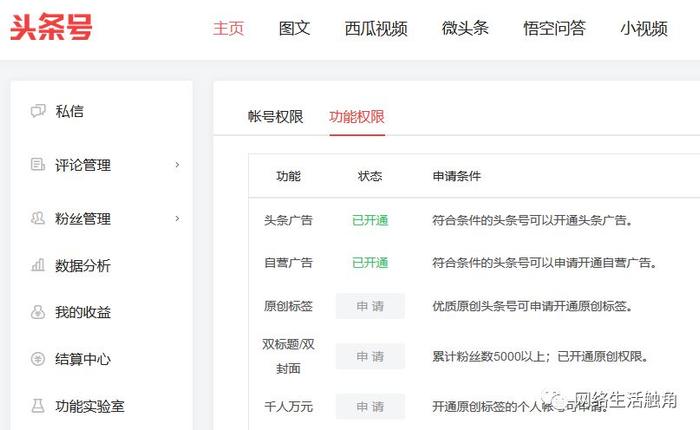Click the 双标题/双封面 function name
The height and width of the screenshot is (430, 700).
(288, 356)
